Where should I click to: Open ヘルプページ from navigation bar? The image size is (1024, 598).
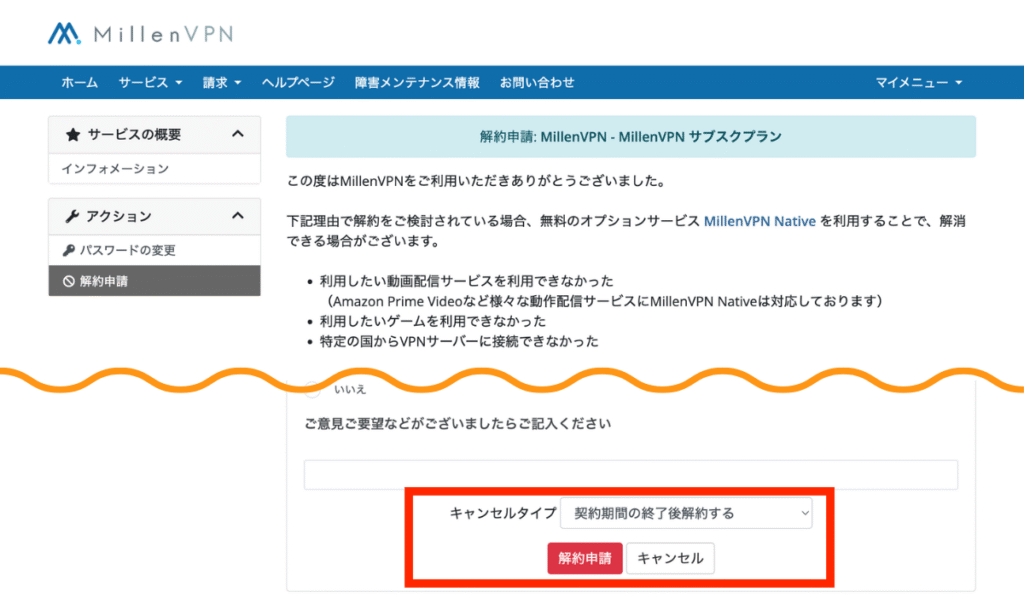coord(298,83)
